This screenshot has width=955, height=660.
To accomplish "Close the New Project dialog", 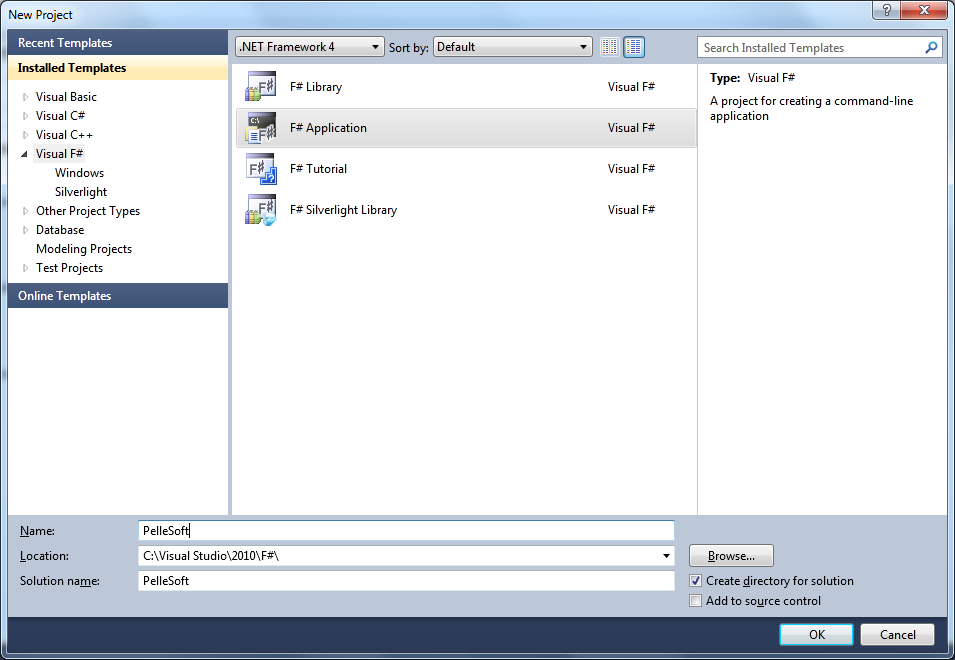I will click(x=924, y=10).
